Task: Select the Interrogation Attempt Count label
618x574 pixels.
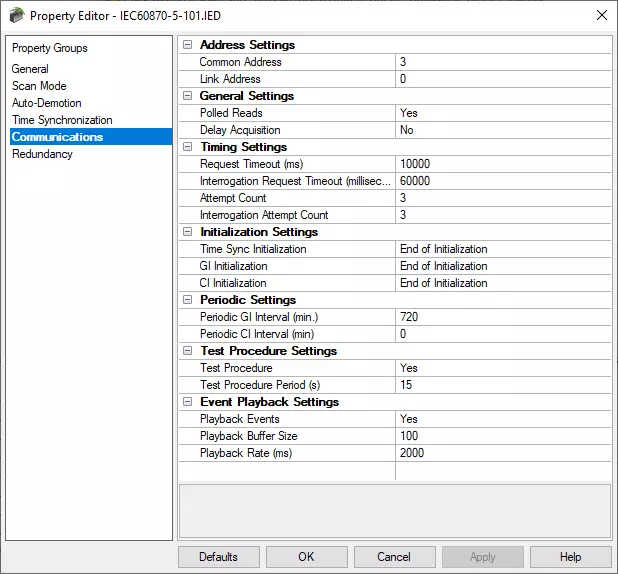Action: pos(264,214)
